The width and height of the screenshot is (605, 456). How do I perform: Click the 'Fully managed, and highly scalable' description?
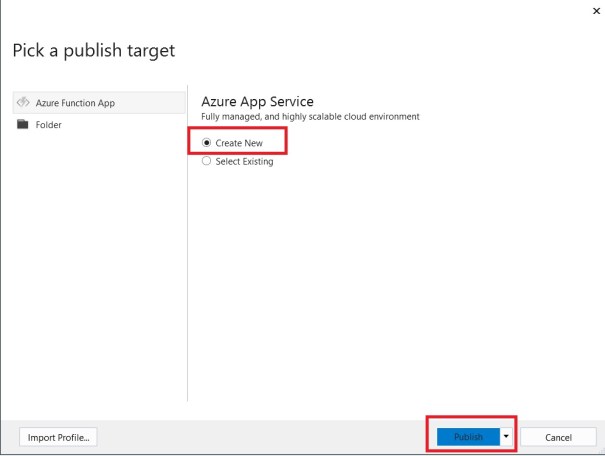[x=310, y=117]
